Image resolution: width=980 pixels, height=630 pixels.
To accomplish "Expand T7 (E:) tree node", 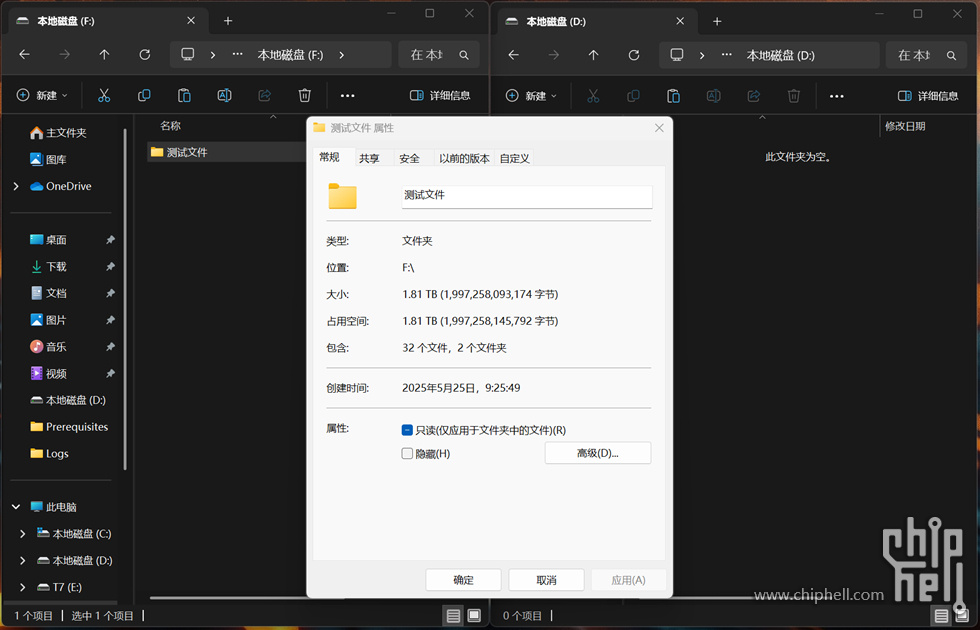I will click(23, 588).
